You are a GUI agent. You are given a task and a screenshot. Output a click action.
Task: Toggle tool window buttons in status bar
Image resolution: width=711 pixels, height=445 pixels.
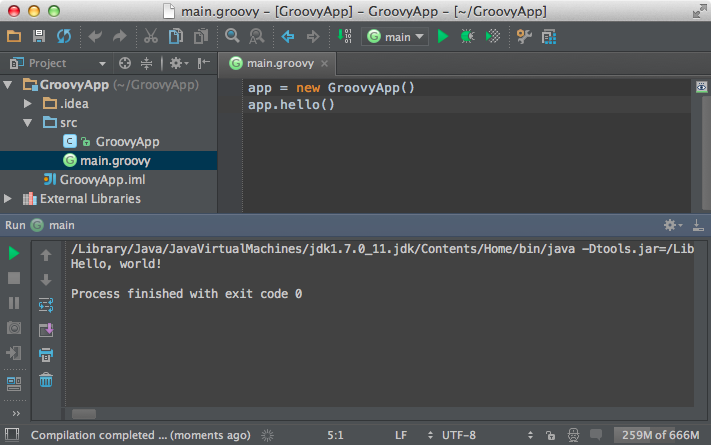12,435
